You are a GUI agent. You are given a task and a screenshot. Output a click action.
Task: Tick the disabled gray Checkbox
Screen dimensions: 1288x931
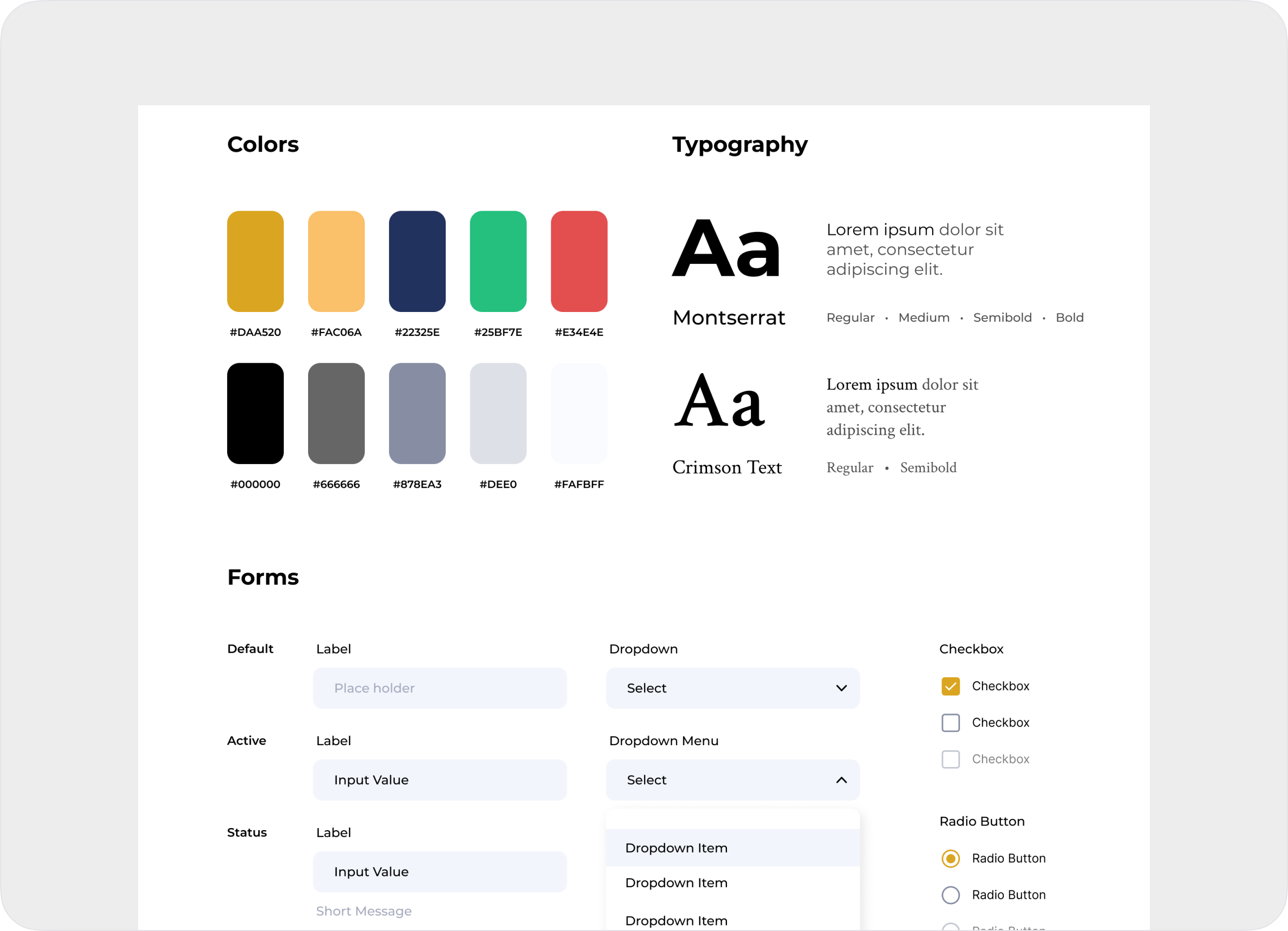pyautogui.click(x=950, y=759)
